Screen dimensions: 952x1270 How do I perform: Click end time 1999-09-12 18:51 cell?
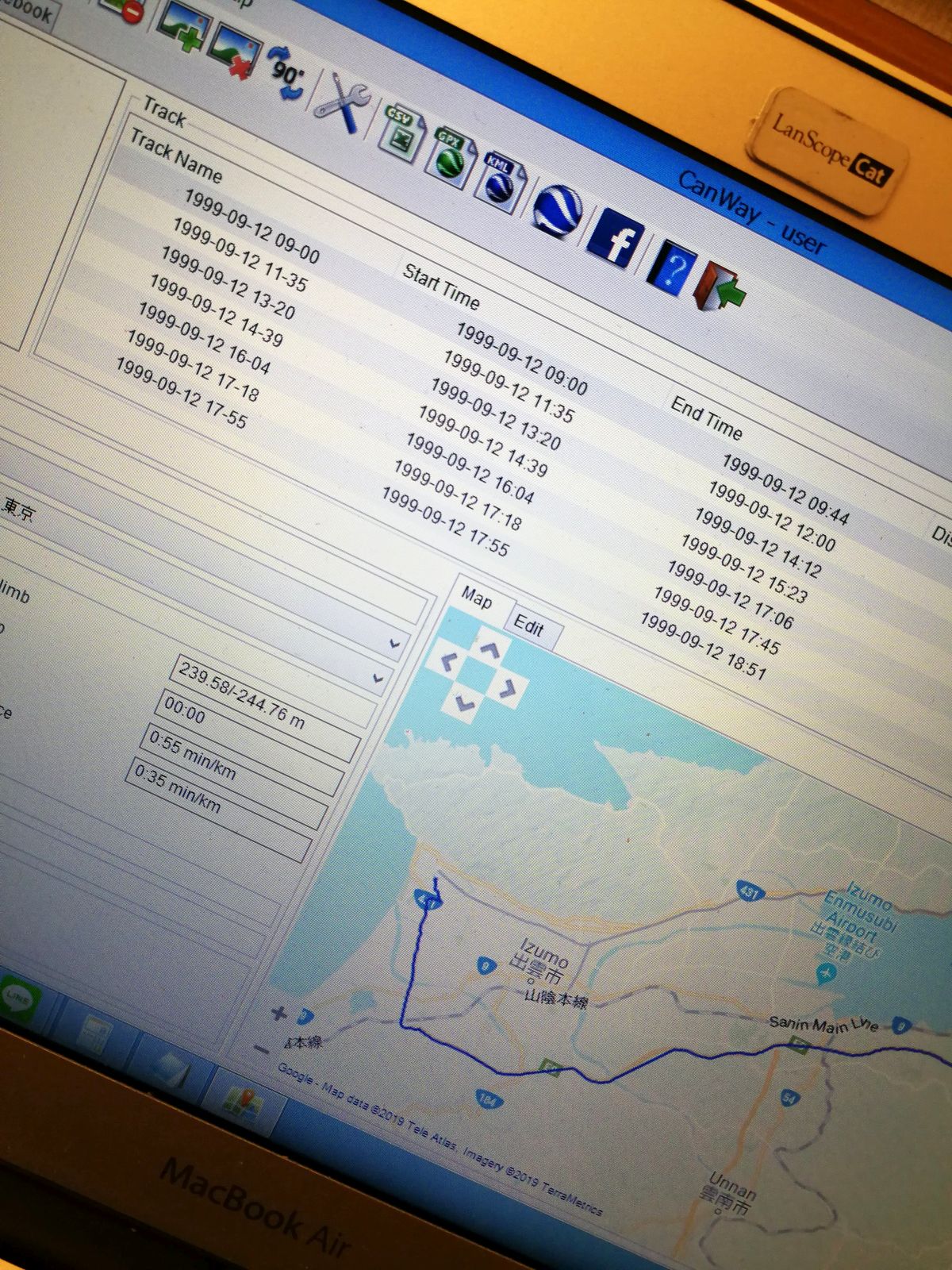703,646
